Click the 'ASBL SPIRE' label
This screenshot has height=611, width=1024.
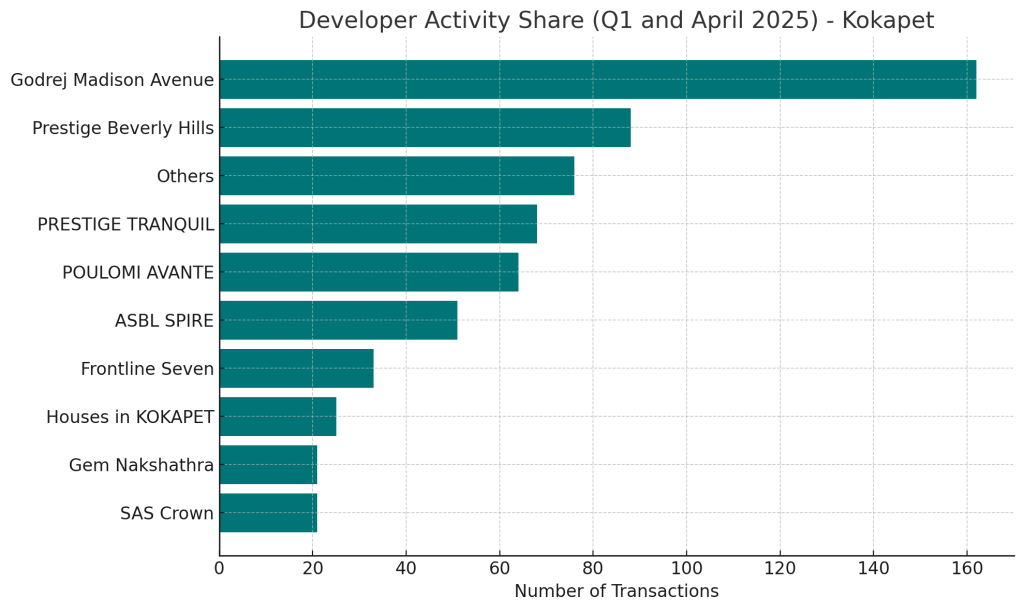tap(164, 321)
